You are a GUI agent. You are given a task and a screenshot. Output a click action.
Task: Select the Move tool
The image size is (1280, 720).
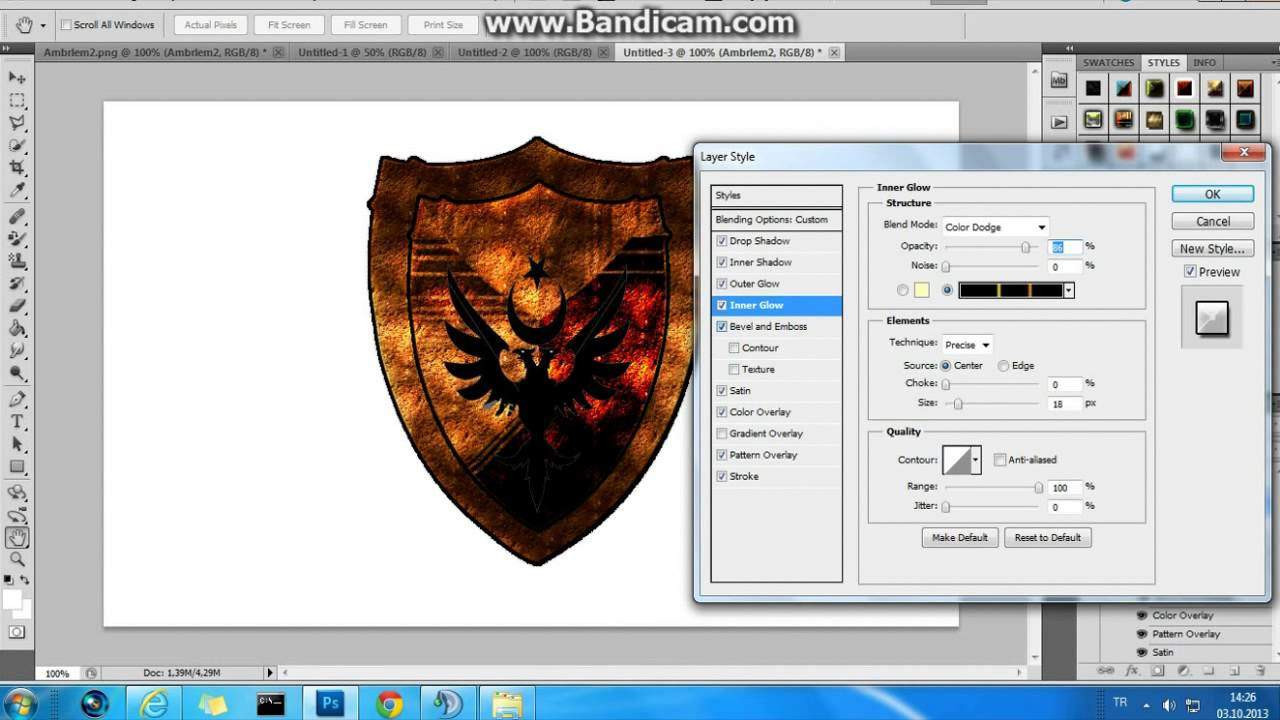(x=17, y=77)
